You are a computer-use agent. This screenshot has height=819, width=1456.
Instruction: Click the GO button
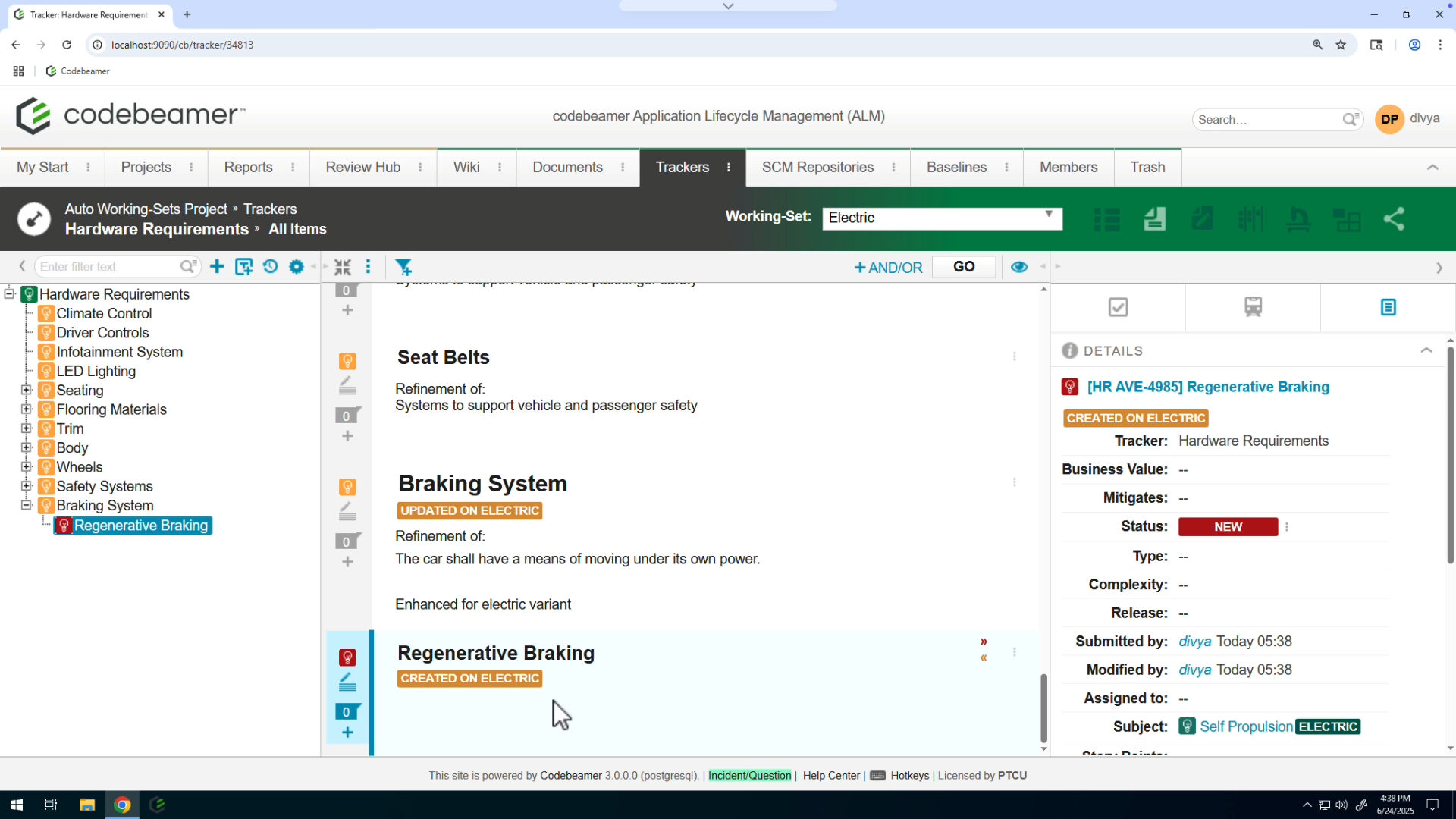point(963,267)
